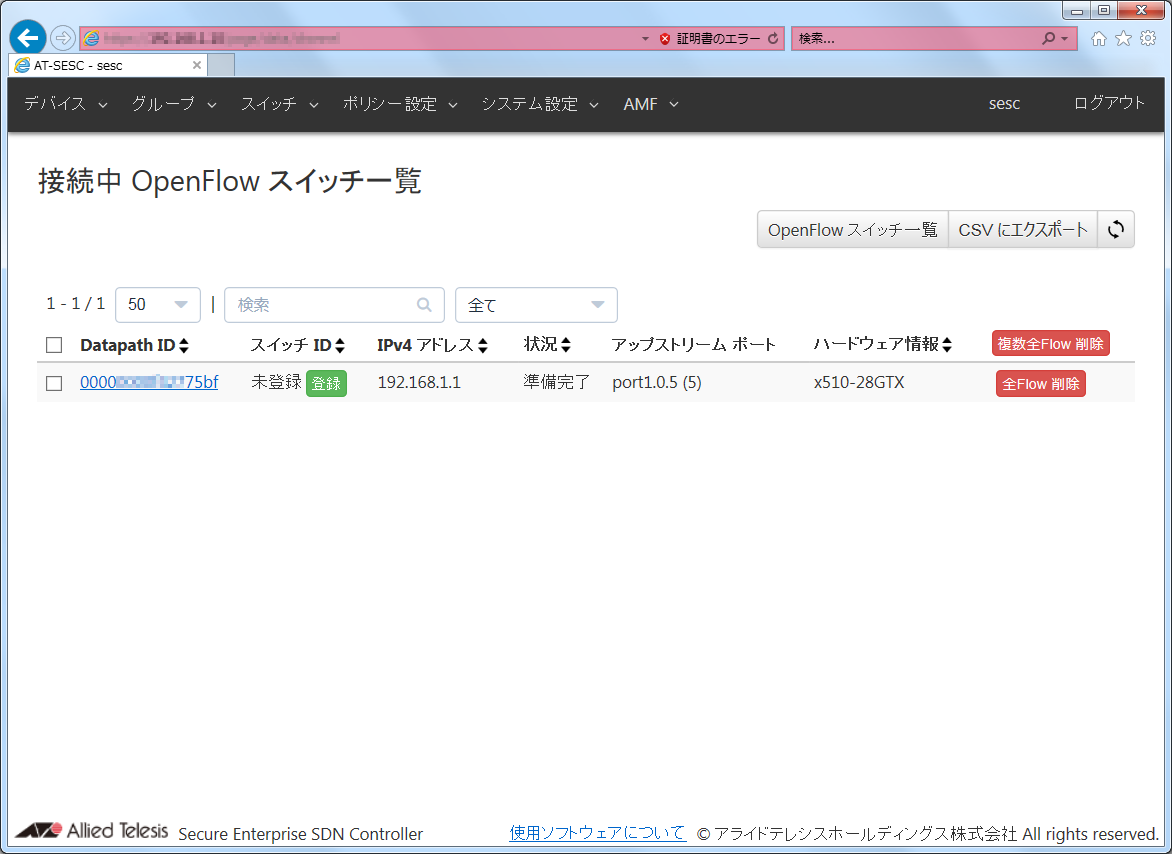Click the 準備完了 status cell
The width and height of the screenshot is (1172, 854).
tap(556, 382)
